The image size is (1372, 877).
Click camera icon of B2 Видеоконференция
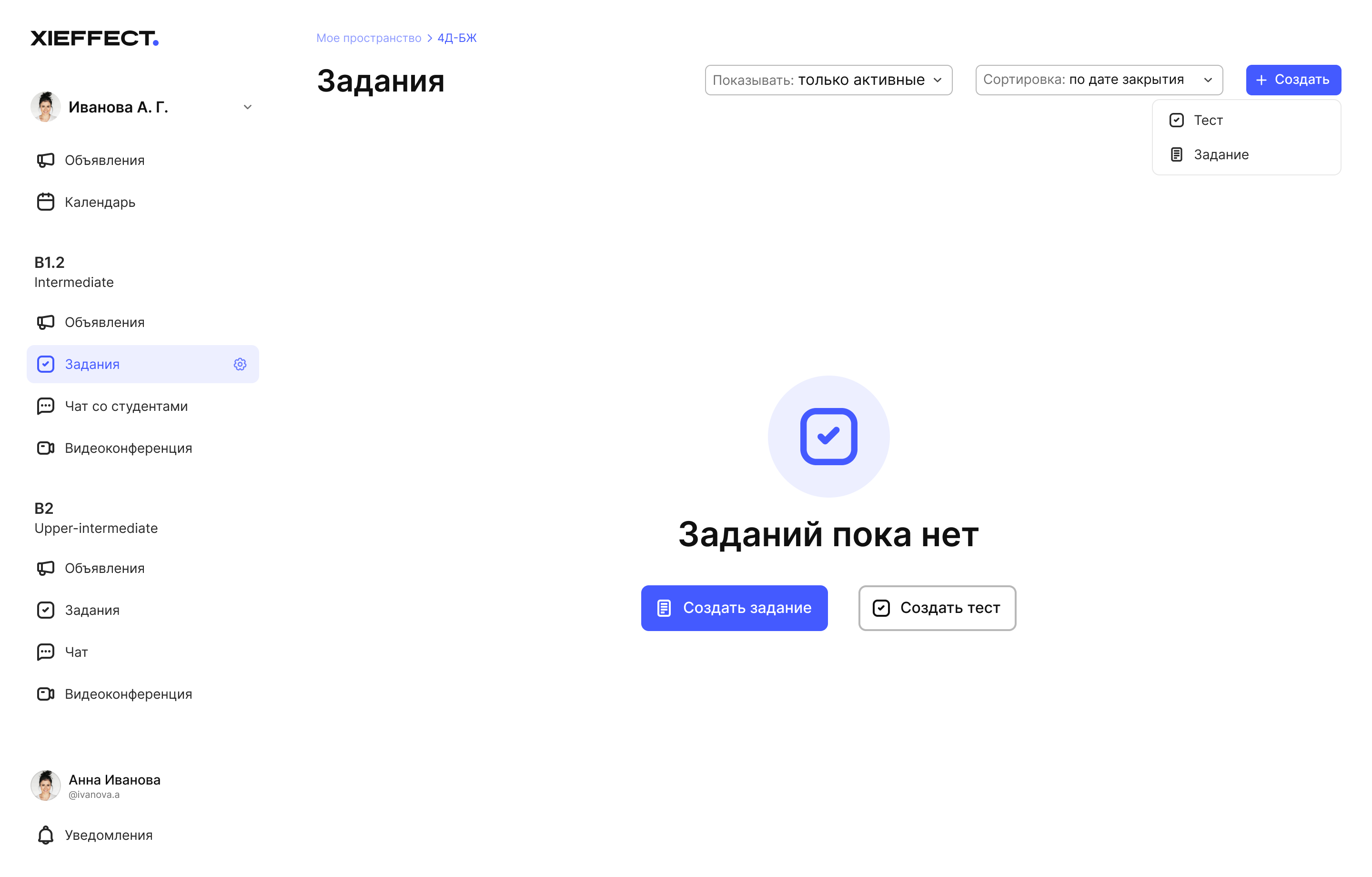coord(46,693)
